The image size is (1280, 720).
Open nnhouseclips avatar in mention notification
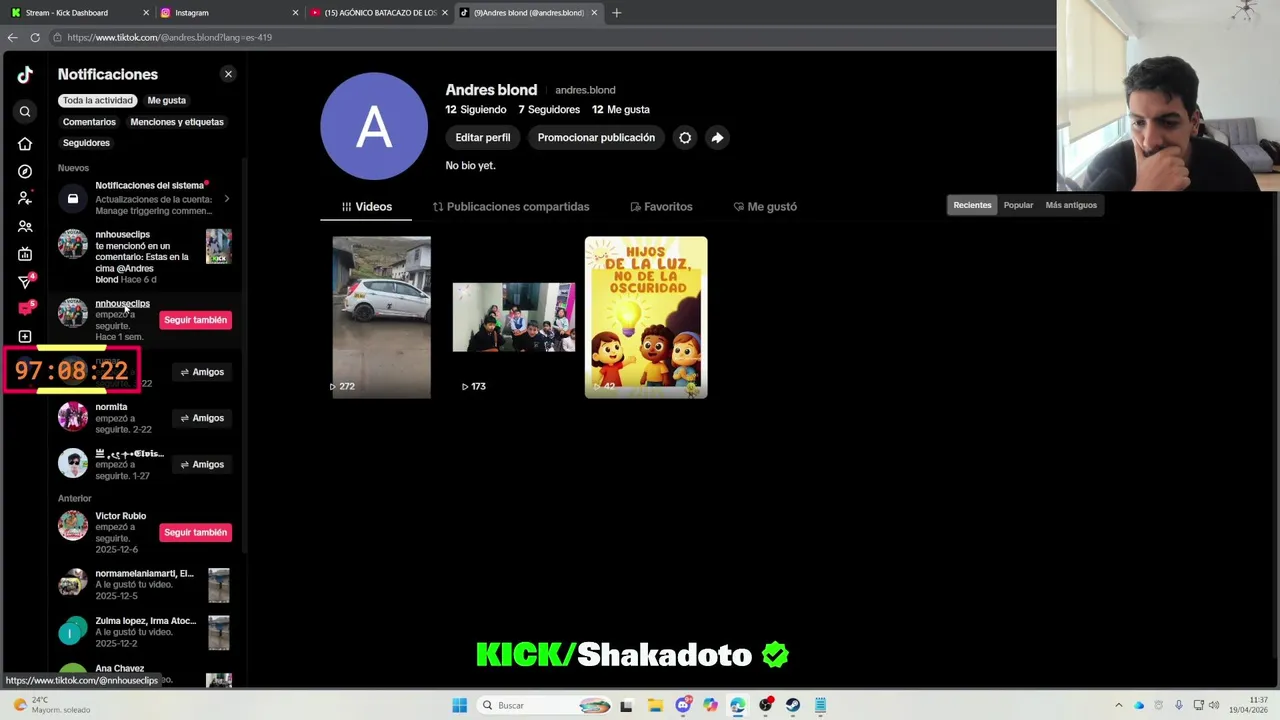pyautogui.click(x=72, y=244)
